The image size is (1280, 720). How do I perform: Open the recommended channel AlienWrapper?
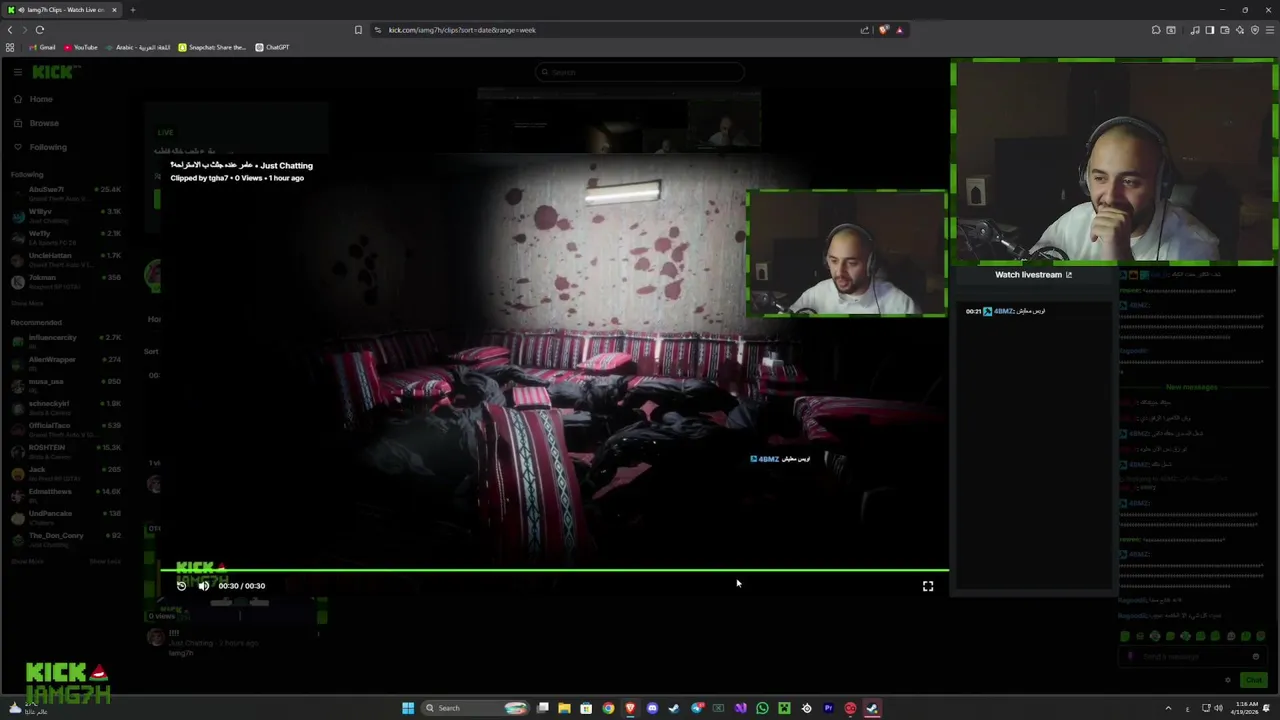pyautogui.click(x=66, y=363)
